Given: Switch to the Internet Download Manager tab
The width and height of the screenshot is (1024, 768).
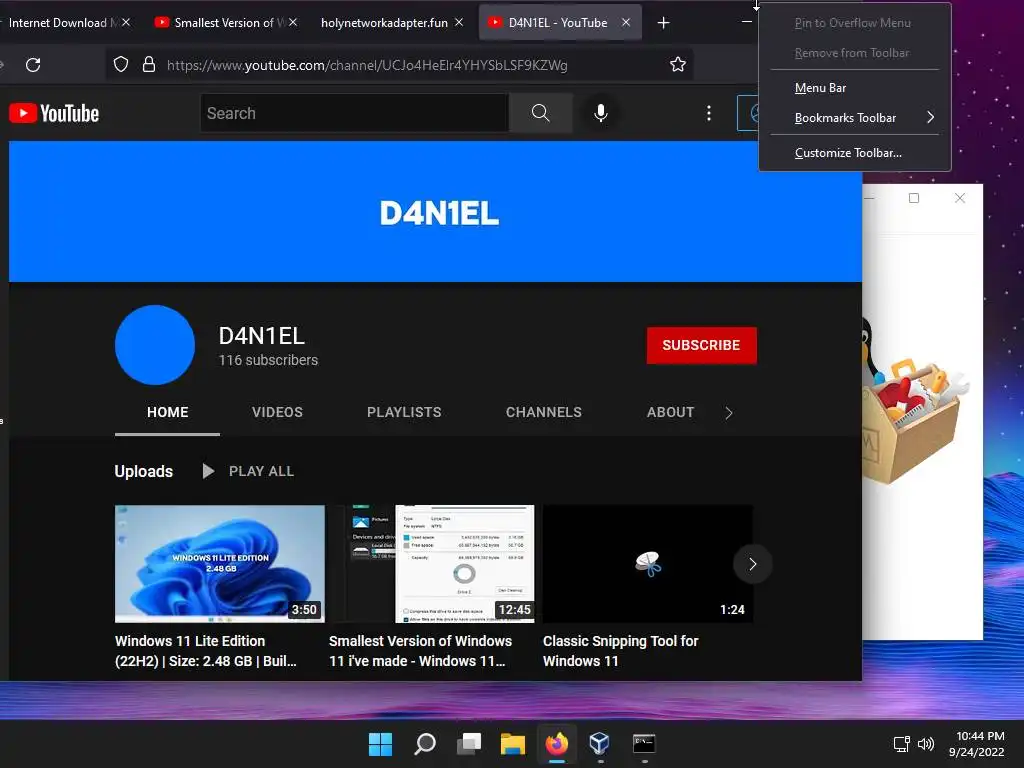Looking at the screenshot, I should click(61, 23).
